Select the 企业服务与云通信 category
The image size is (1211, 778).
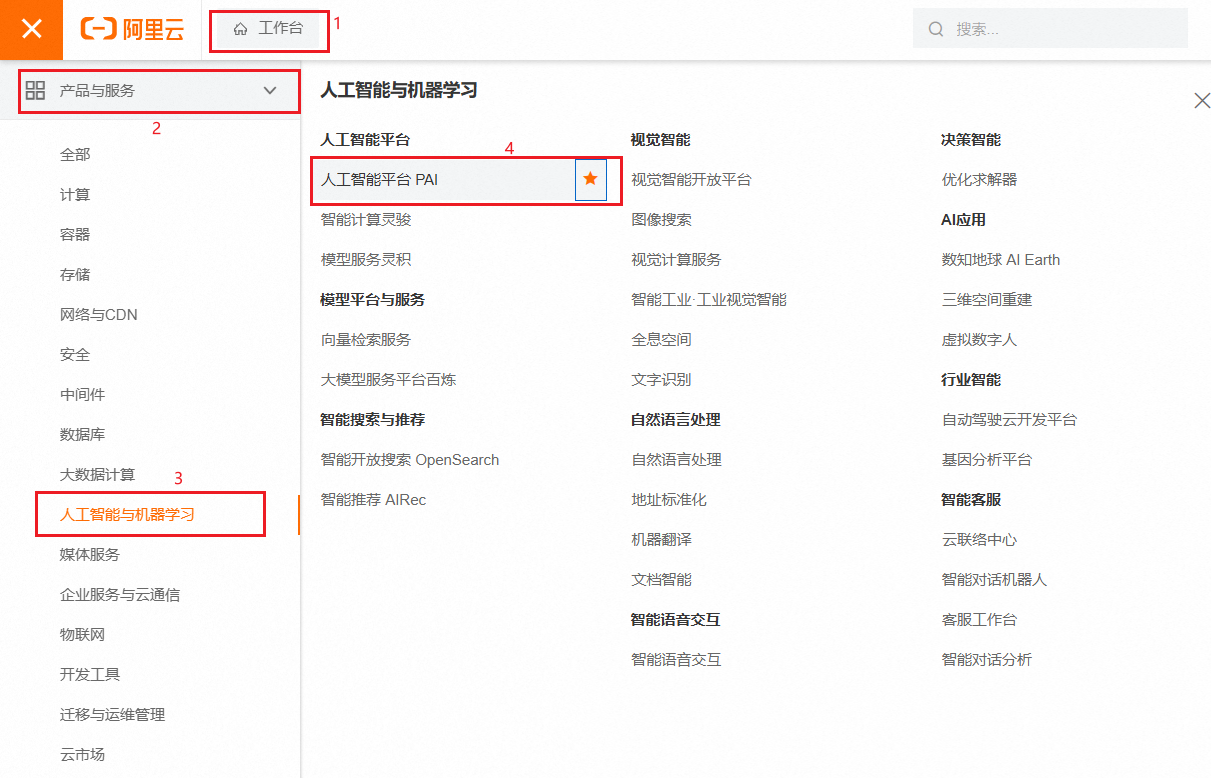tap(120, 595)
